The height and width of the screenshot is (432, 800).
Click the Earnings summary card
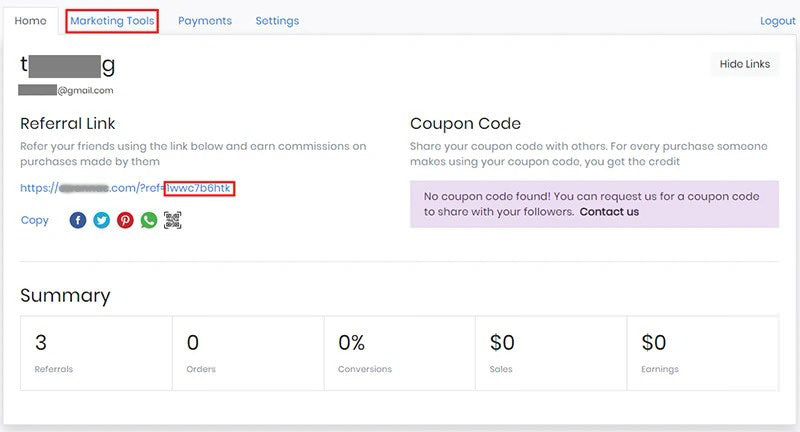tap(703, 353)
